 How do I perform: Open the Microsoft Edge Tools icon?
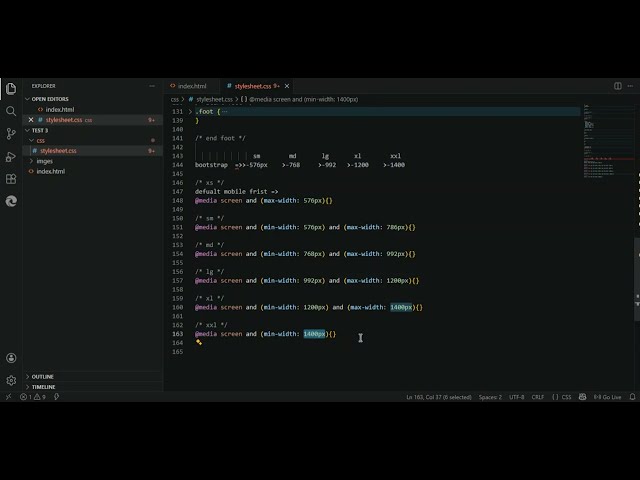coord(11,201)
